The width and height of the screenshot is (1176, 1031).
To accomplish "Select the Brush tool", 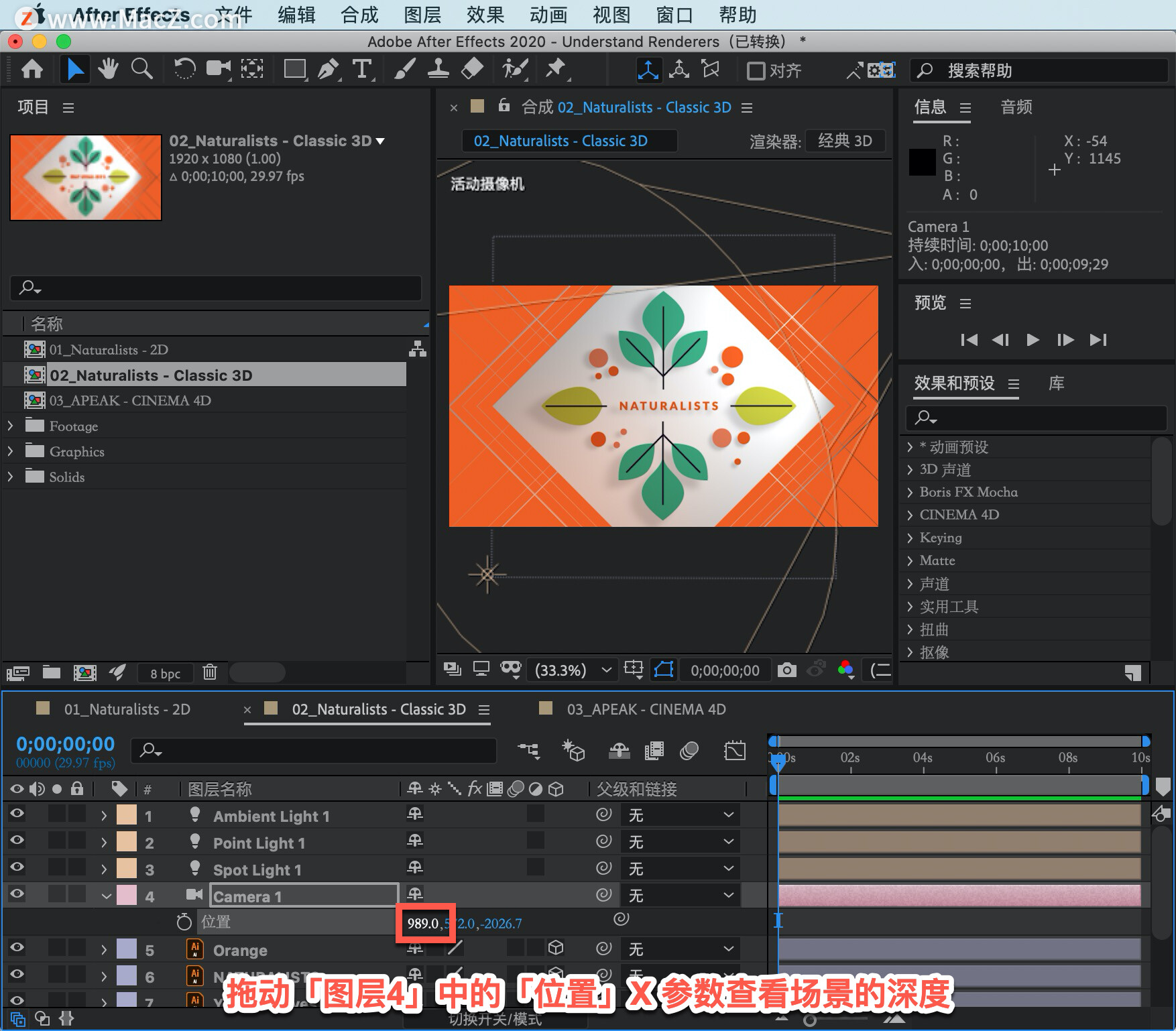I will [404, 69].
